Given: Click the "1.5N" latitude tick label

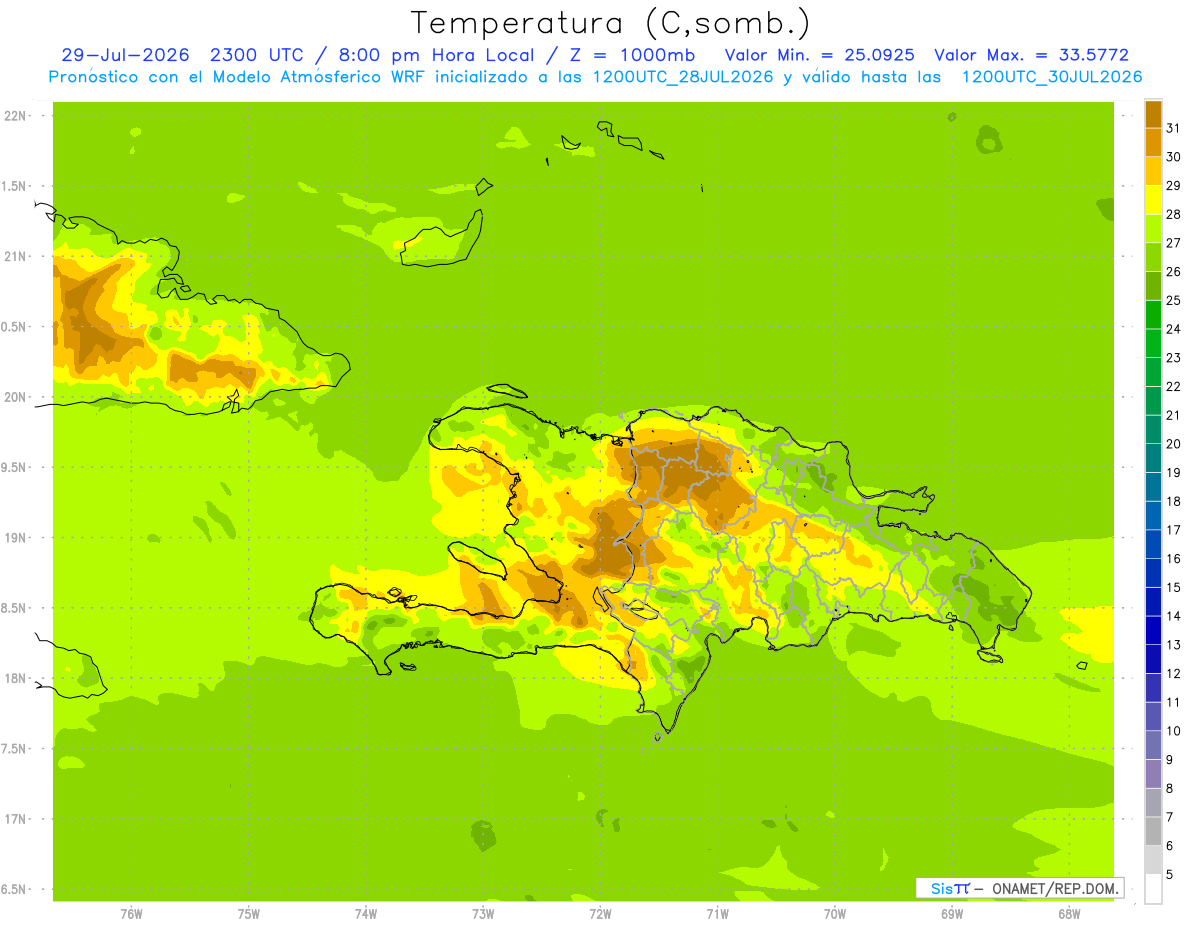Looking at the screenshot, I should point(15,186).
